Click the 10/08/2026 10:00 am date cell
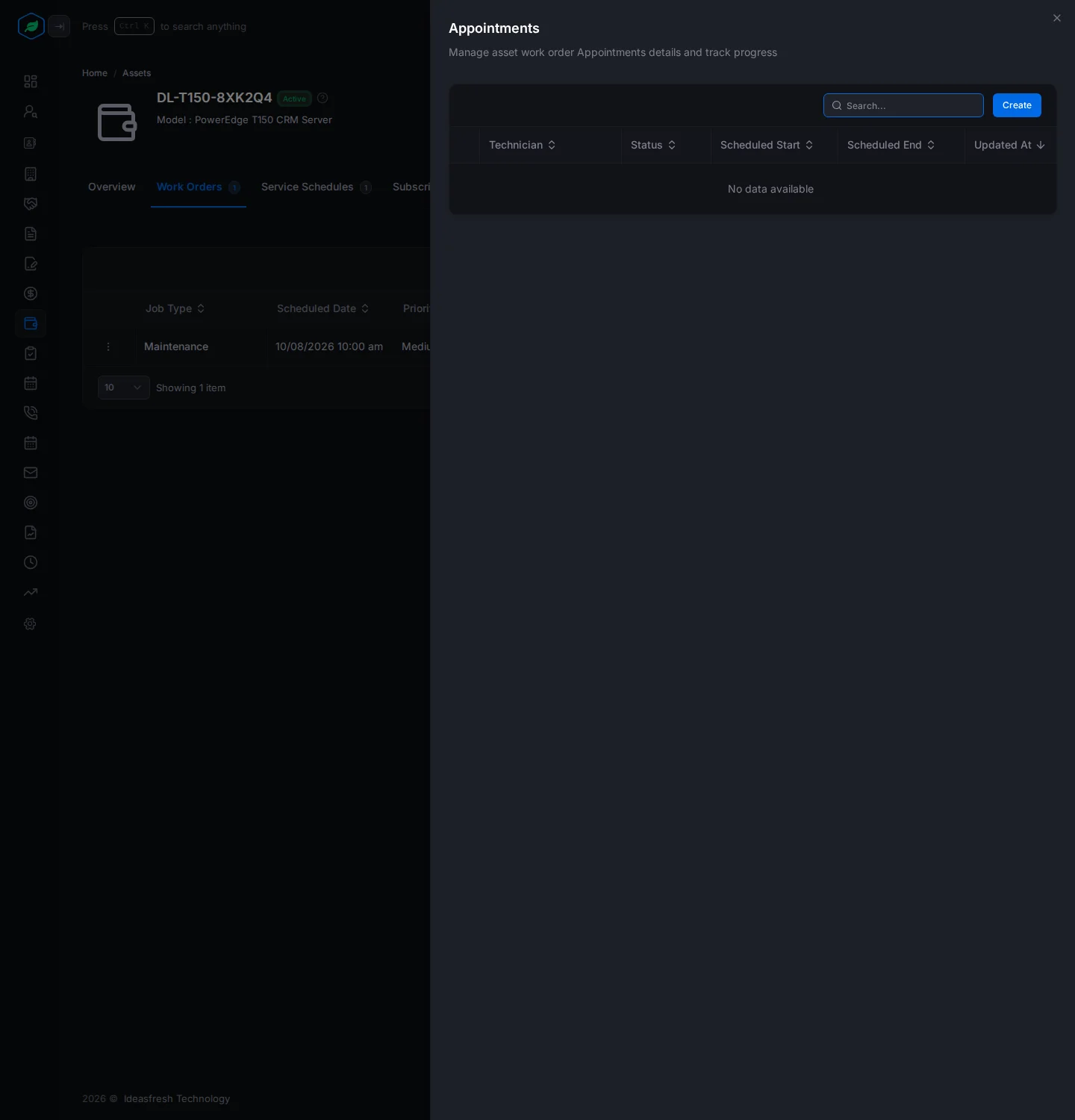Image resolution: width=1075 pixels, height=1120 pixels. pyautogui.click(x=329, y=346)
